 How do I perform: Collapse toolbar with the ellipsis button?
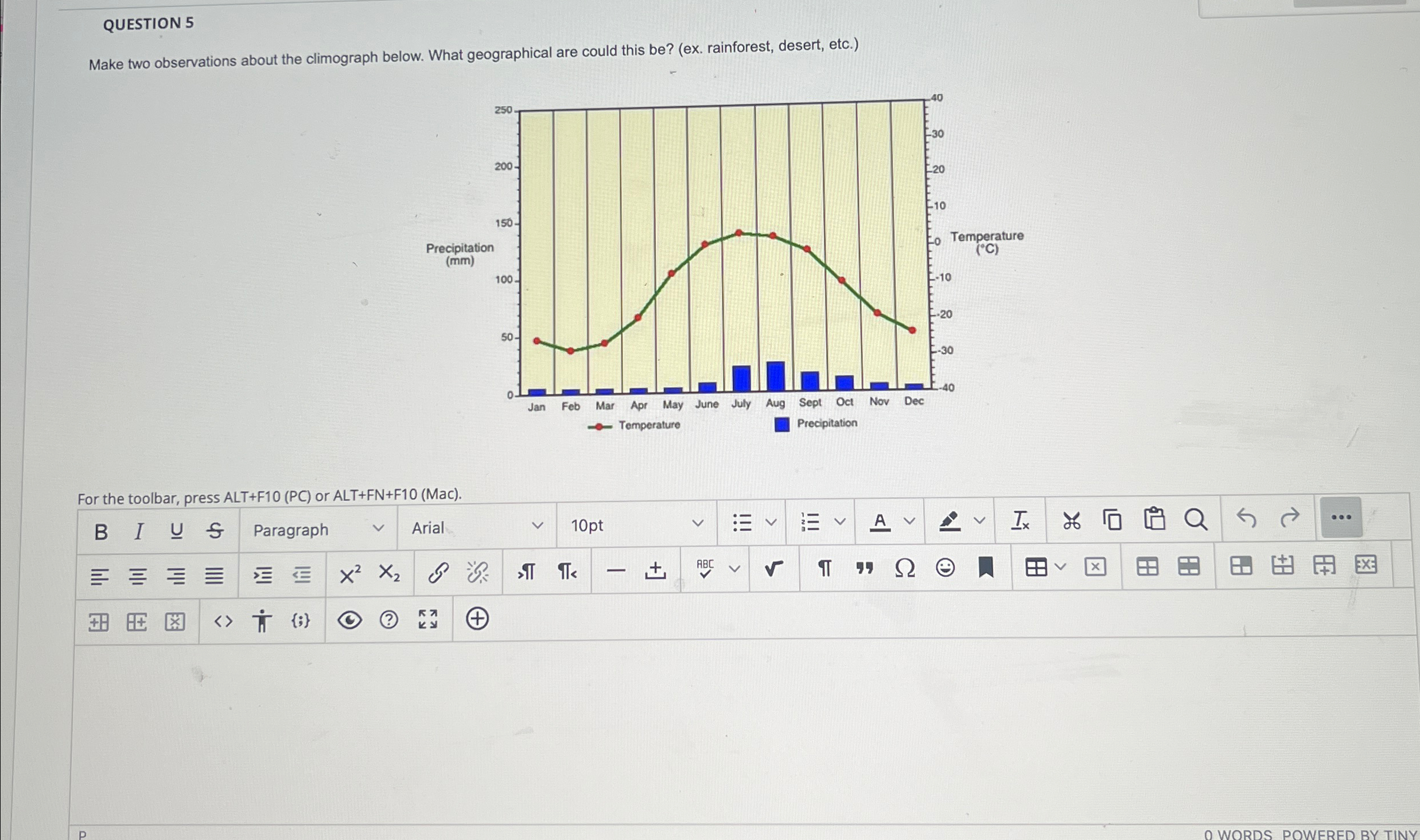click(1341, 517)
